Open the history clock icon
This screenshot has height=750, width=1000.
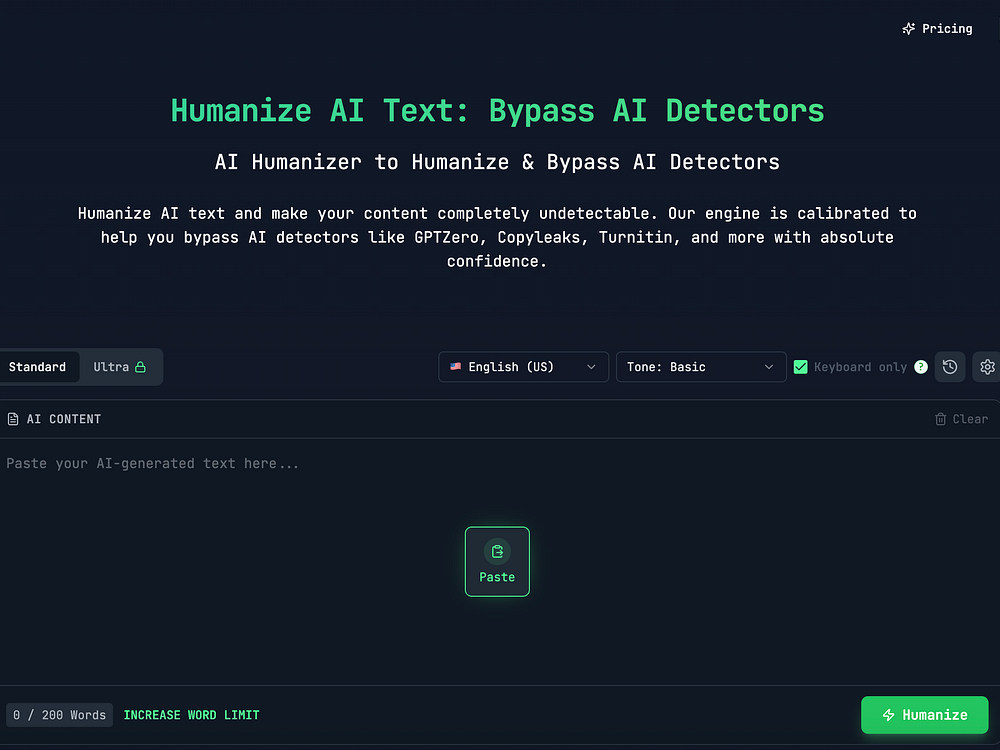pos(950,367)
